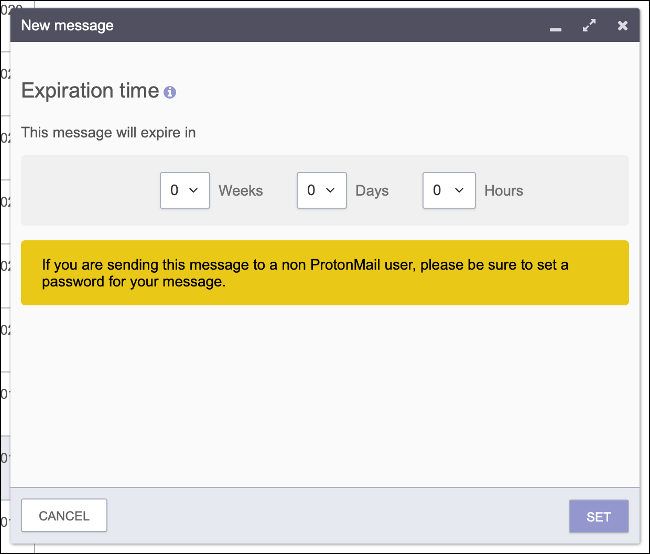650x554 pixels.
Task: Click the yellow password warning banner
Action: [325, 273]
